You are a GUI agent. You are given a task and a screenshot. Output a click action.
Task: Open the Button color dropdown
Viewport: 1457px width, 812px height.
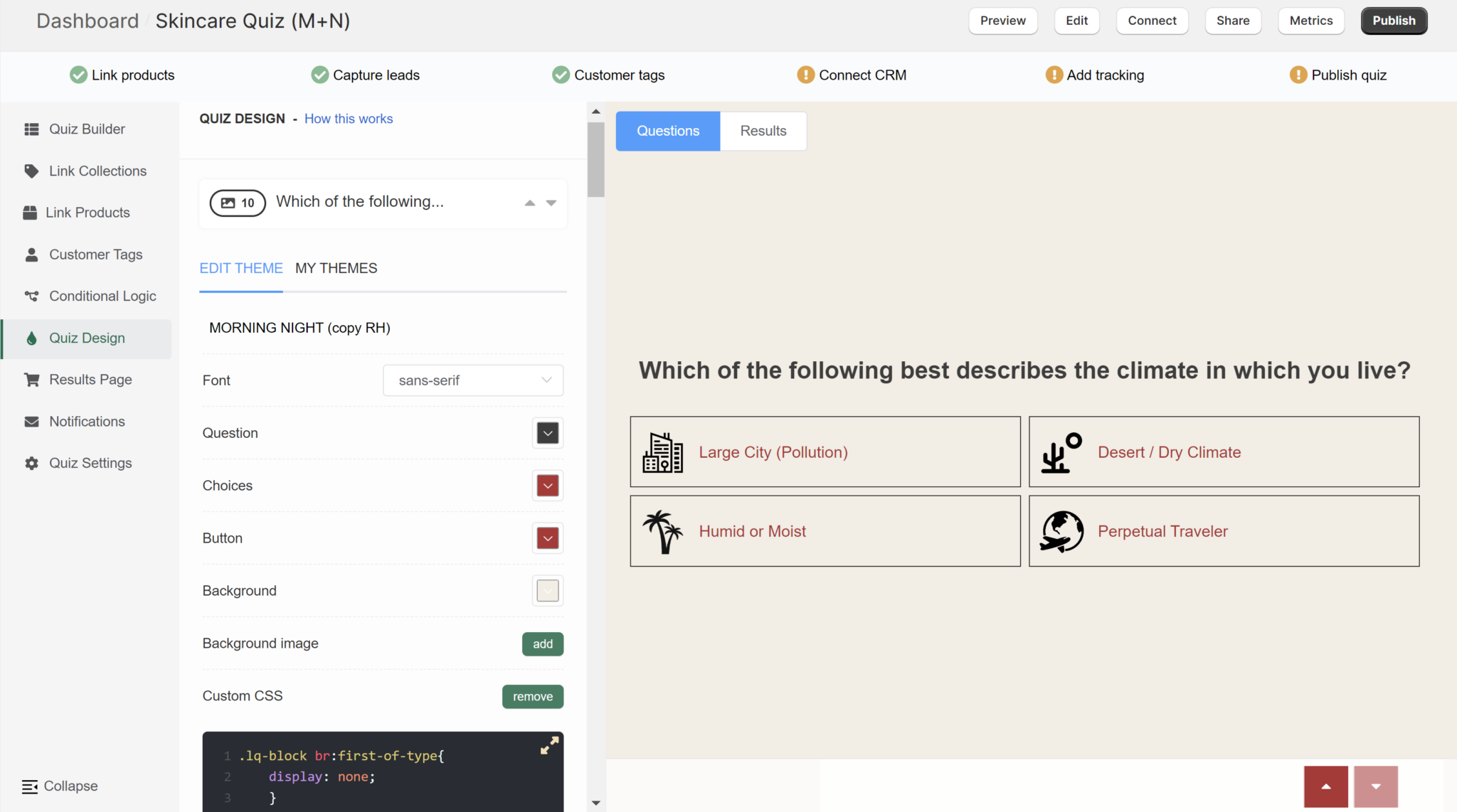[547, 538]
